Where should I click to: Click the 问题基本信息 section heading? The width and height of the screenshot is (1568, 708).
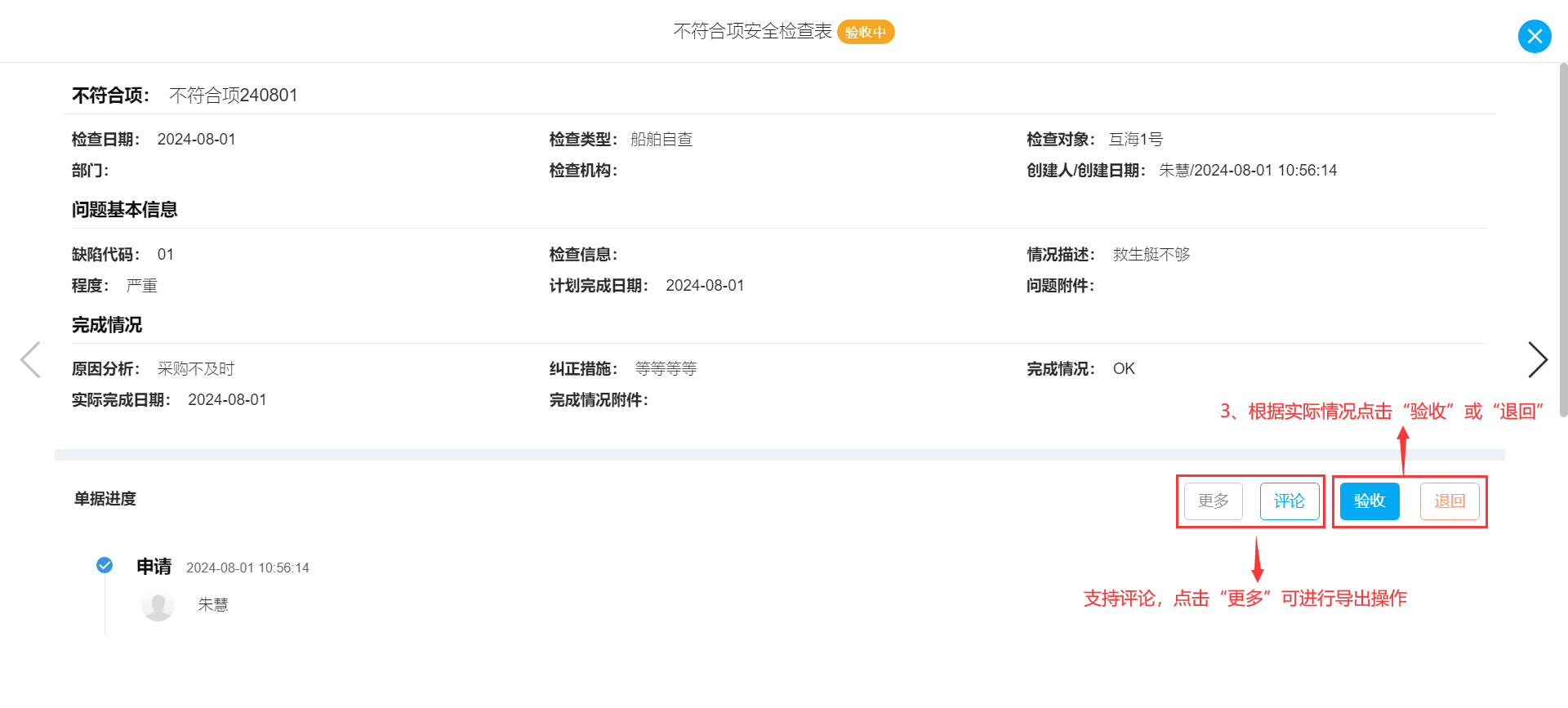[x=124, y=210]
